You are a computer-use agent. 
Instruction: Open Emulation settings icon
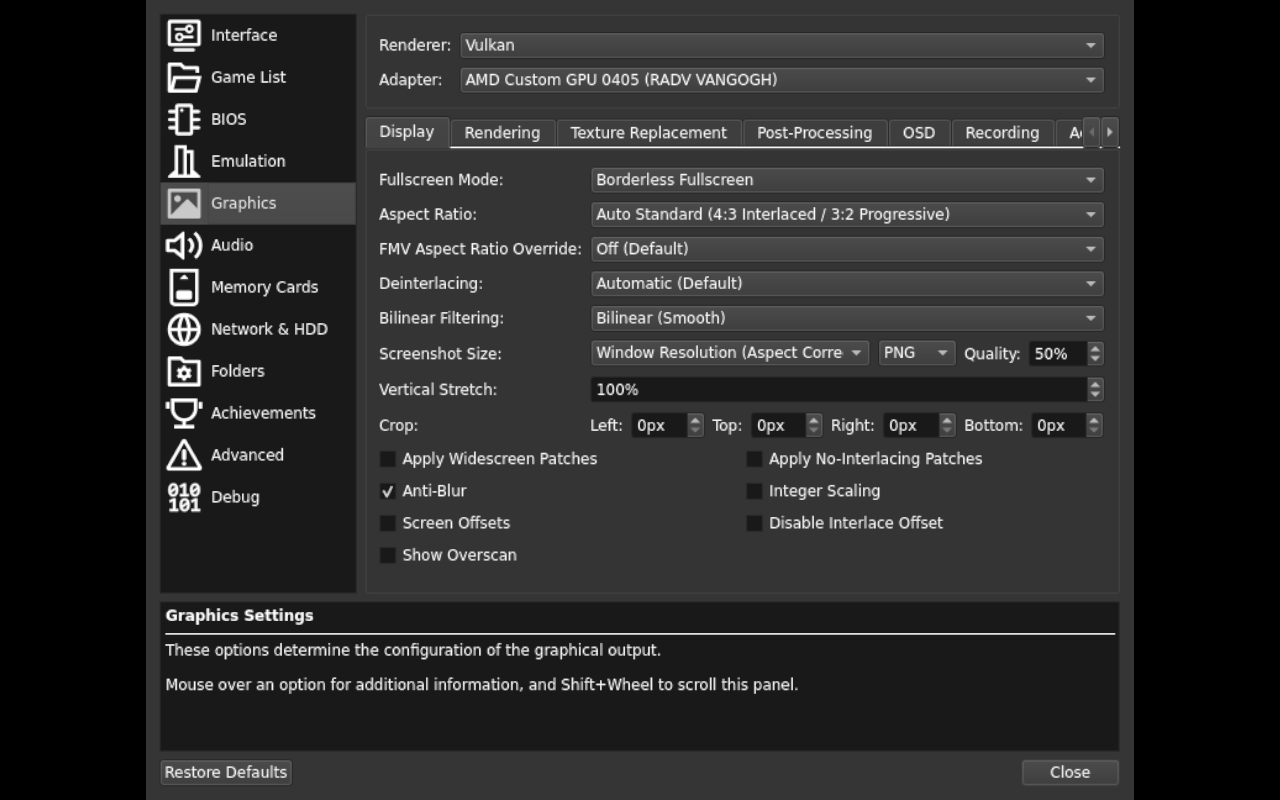point(184,161)
